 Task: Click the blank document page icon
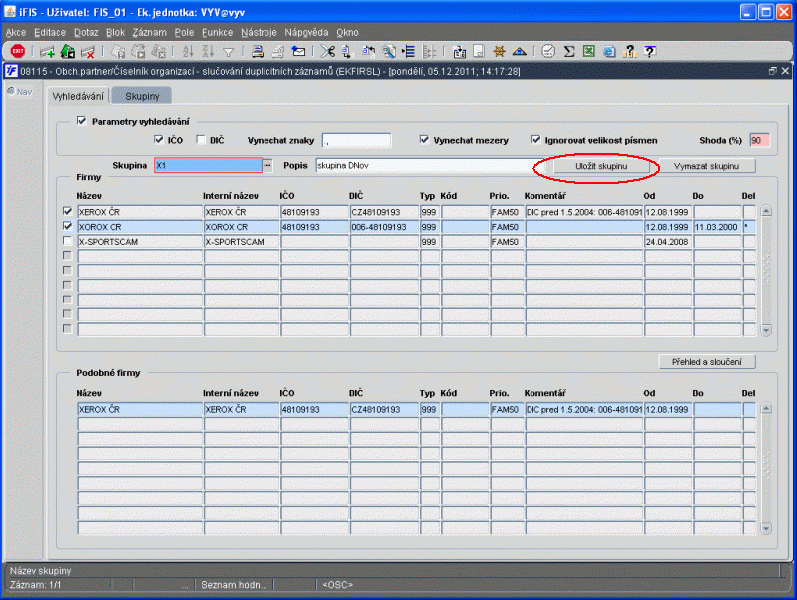click(x=479, y=51)
